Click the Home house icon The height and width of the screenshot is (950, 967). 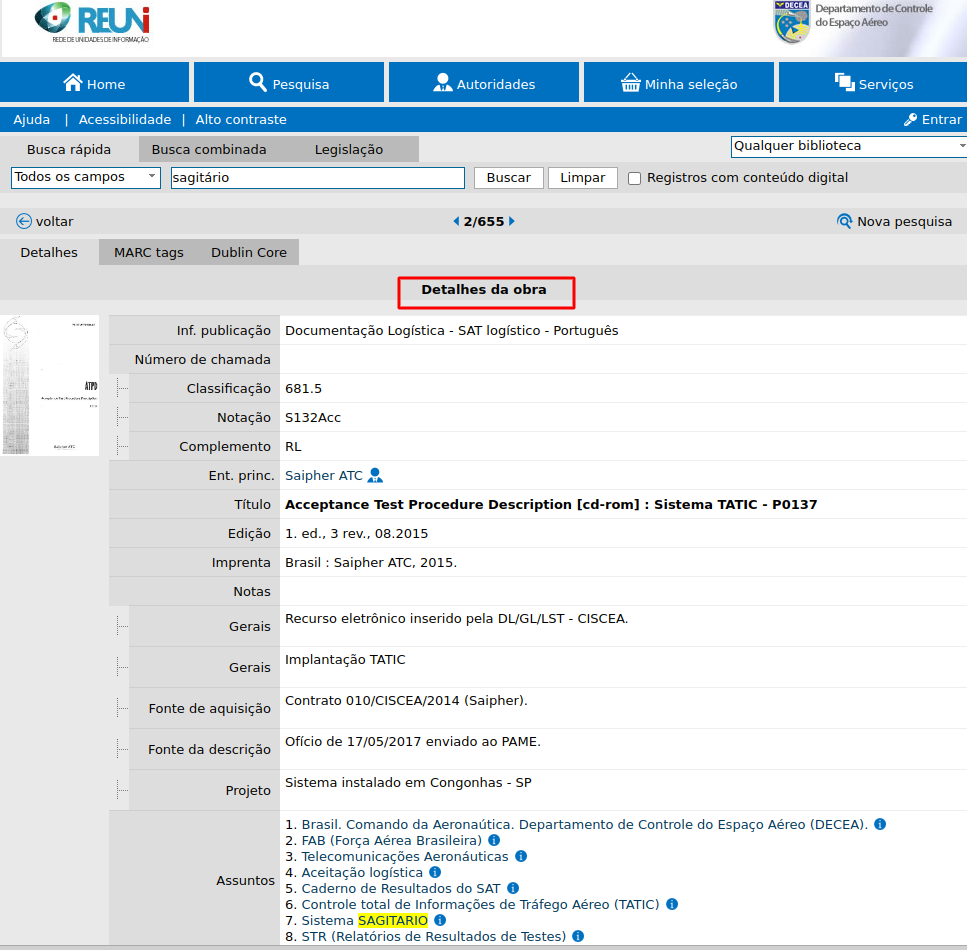[x=73, y=83]
